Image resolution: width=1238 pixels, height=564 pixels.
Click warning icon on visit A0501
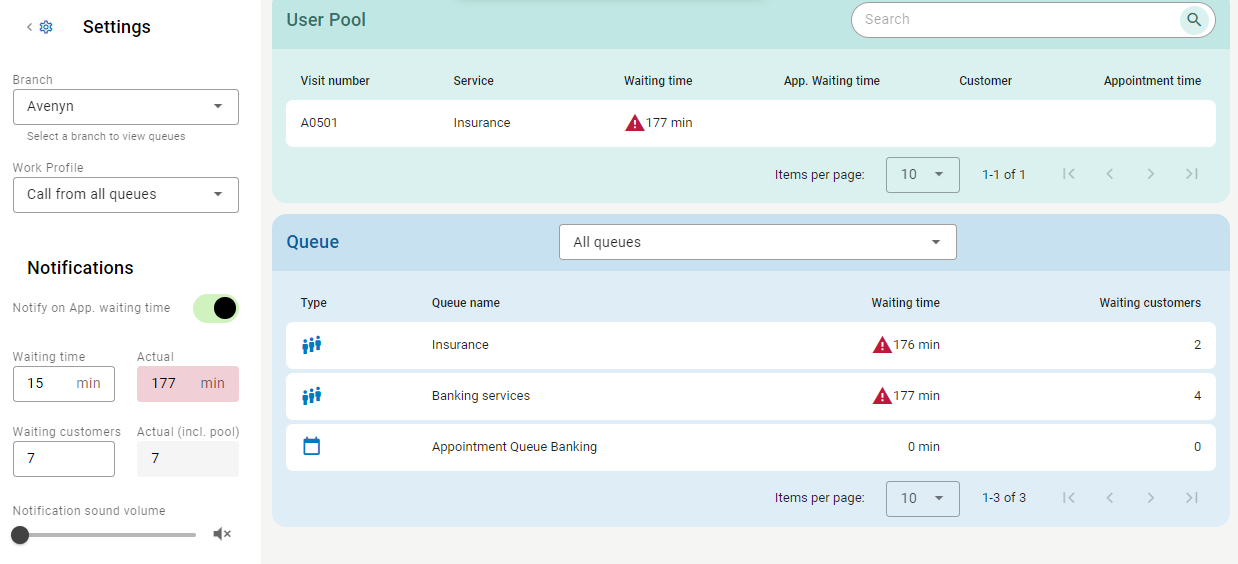click(634, 123)
